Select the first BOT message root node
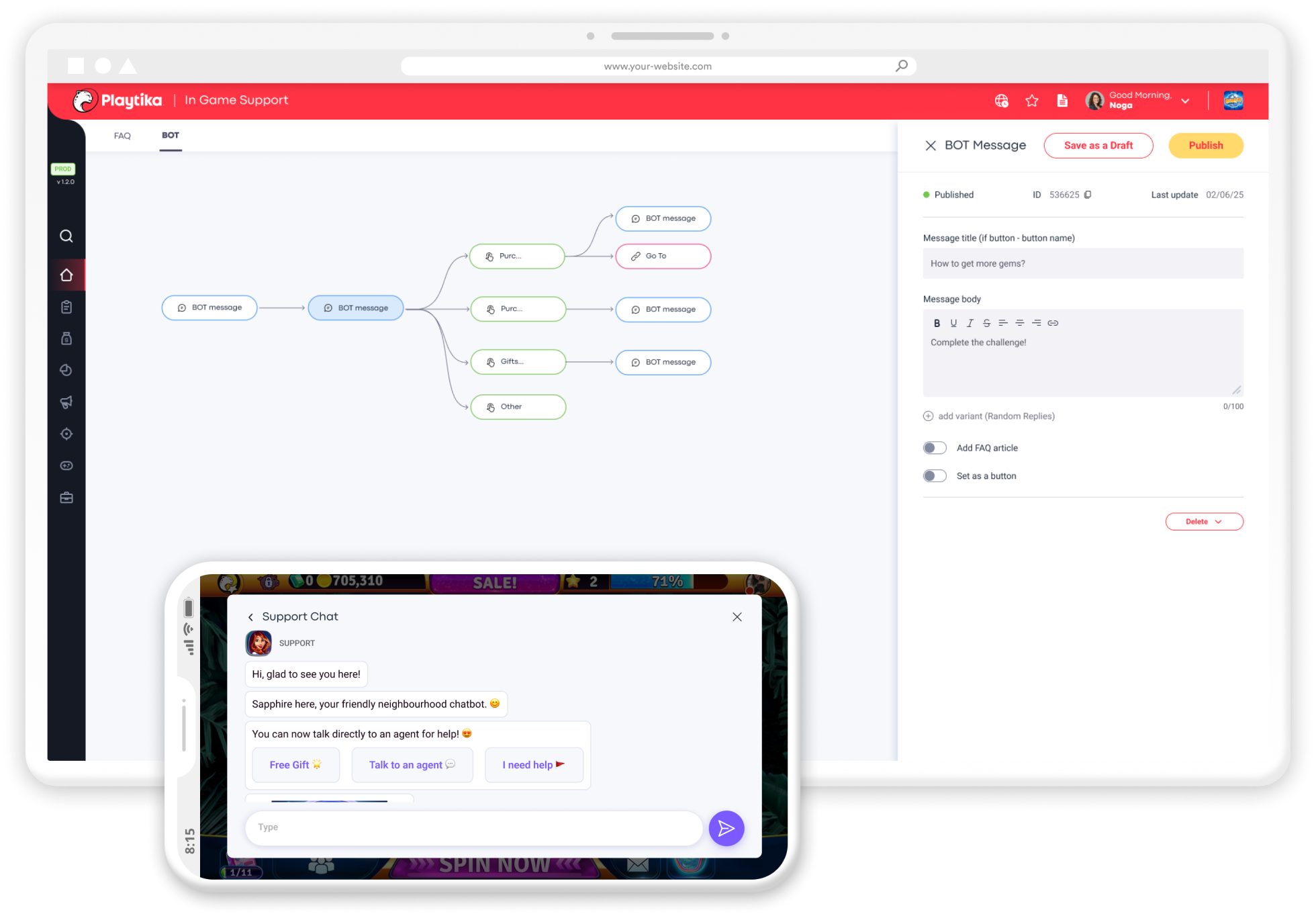The height and width of the screenshot is (916, 1316). point(209,308)
